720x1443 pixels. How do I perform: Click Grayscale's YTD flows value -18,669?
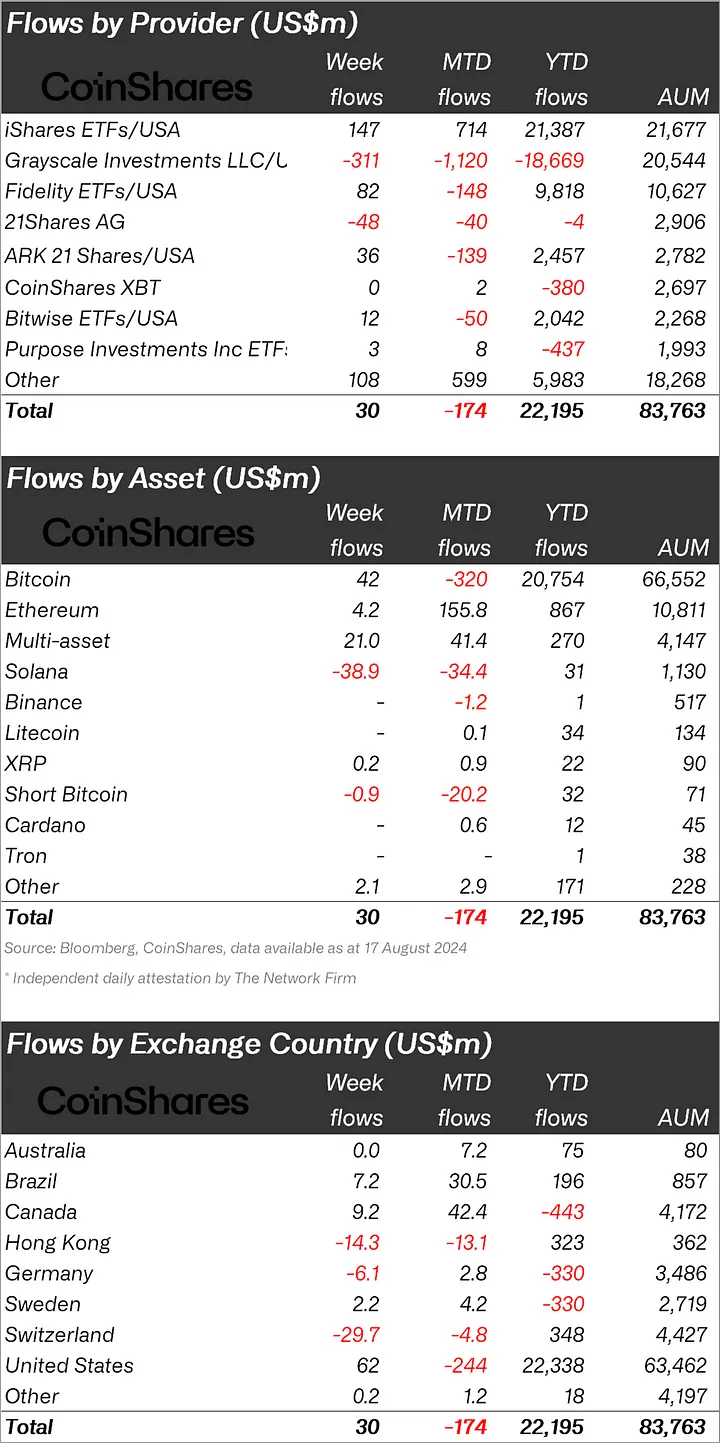[x=547, y=160]
